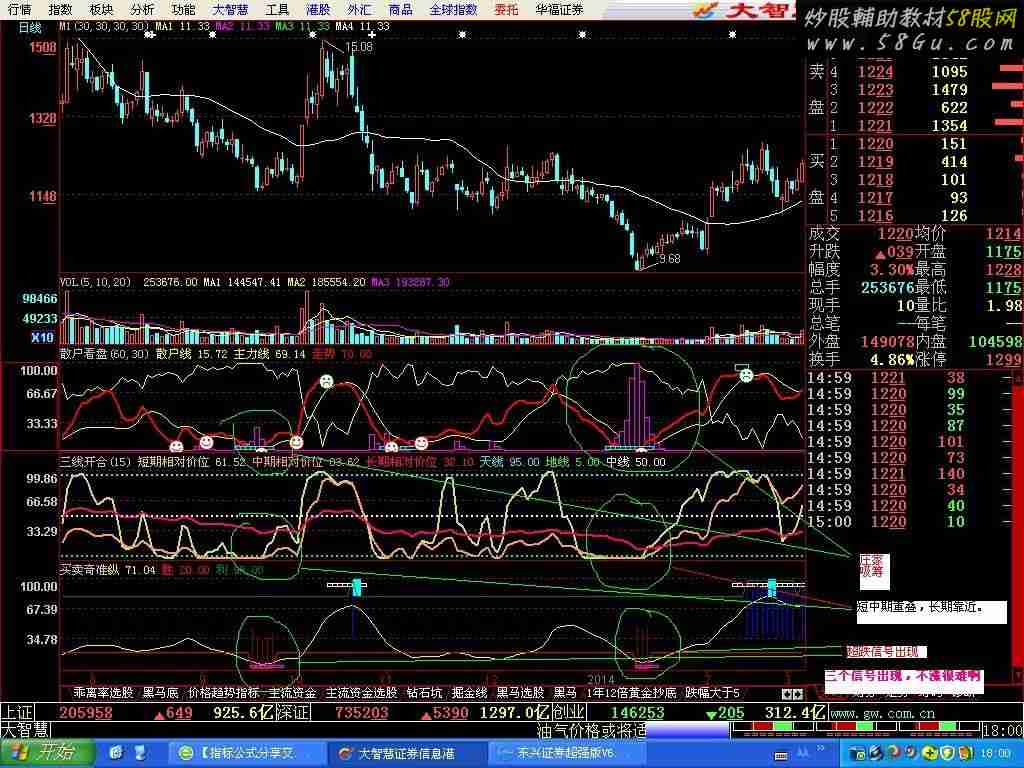
Task: Open the 工具 menu
Action: [x=278, y=9]
